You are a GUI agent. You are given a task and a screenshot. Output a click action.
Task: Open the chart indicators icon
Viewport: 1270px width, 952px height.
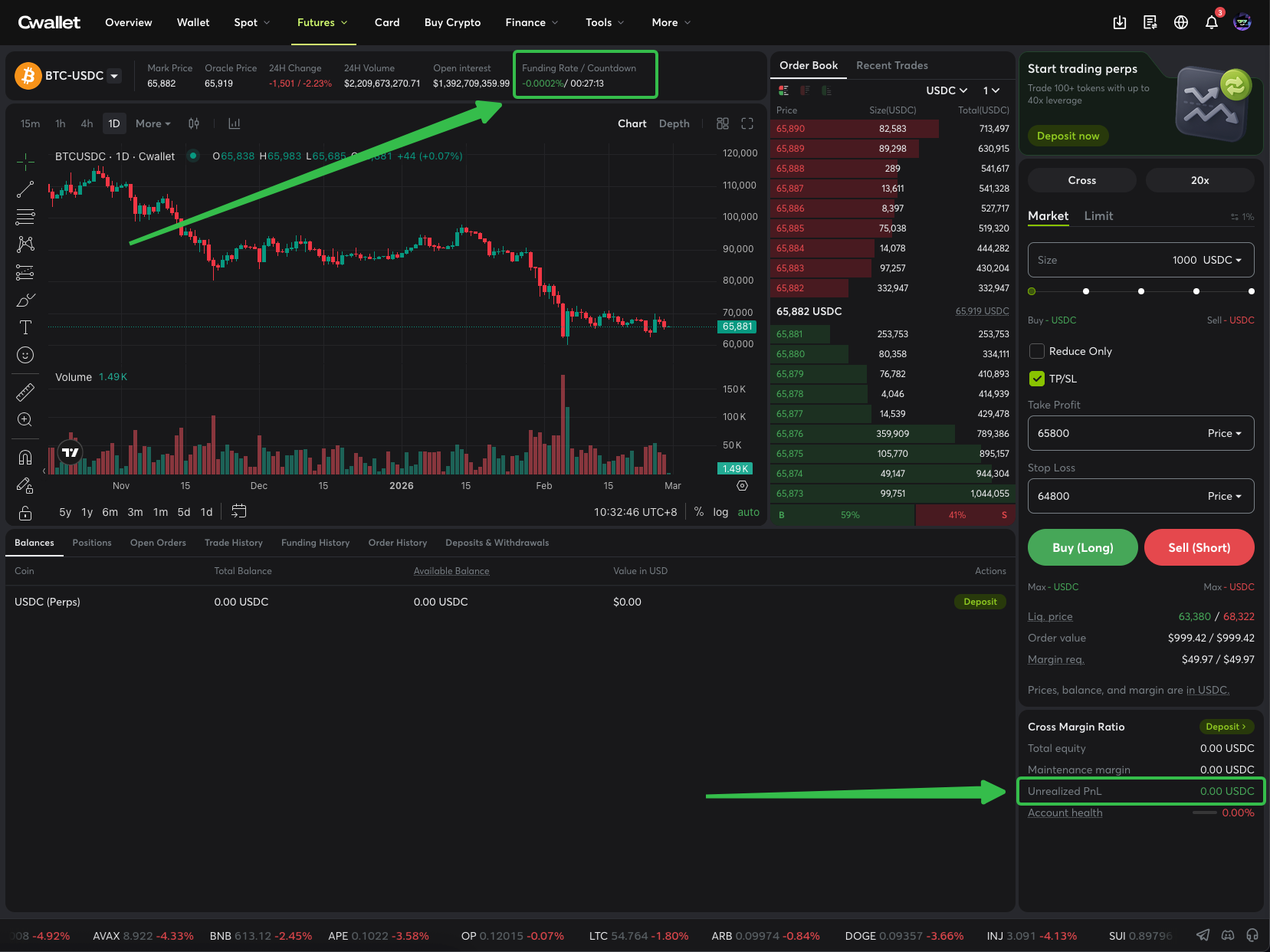tap(235, 123)
